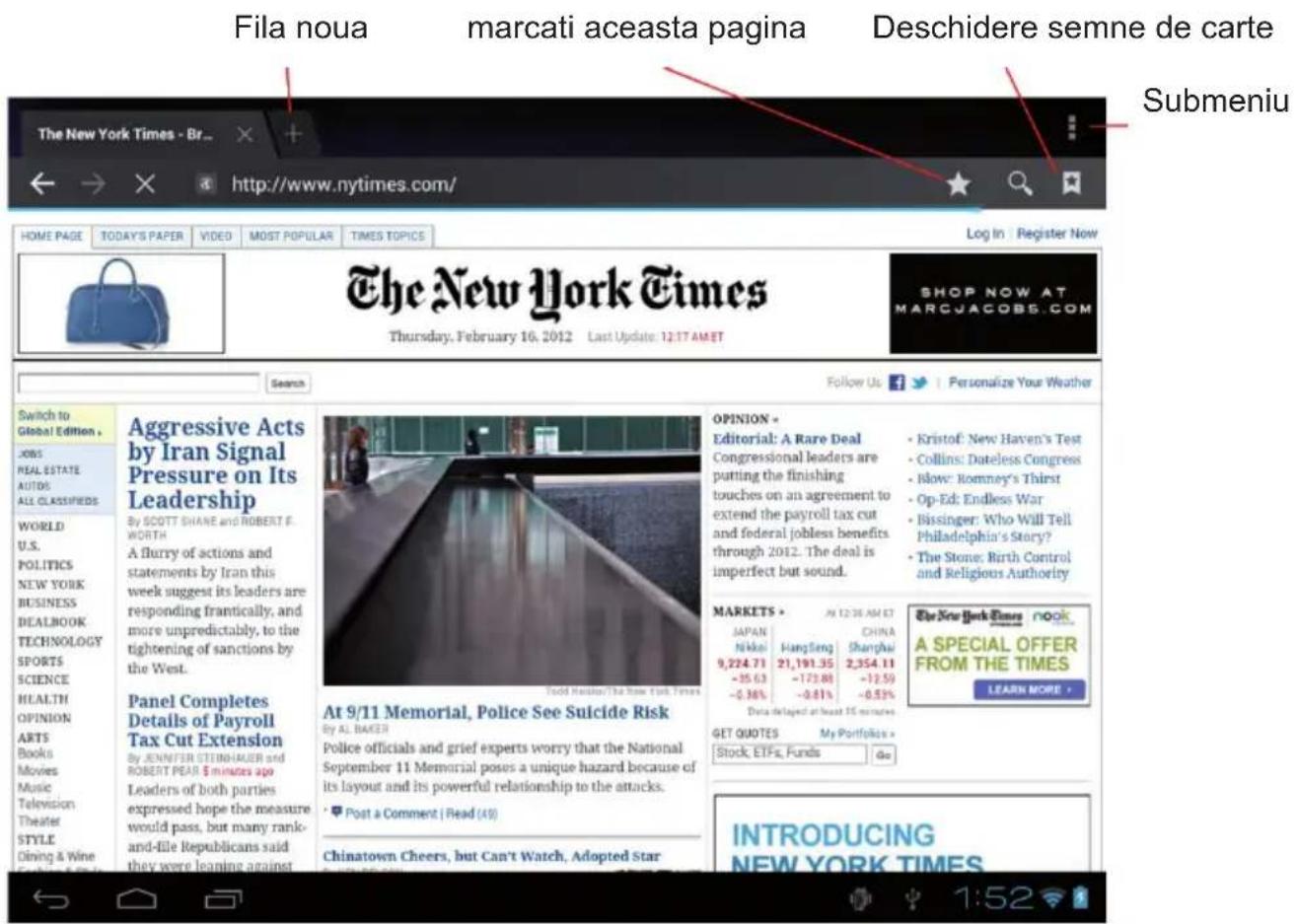Close The New York Times tab
Viewport: 1297px width, 924px height.
point(245,134)
